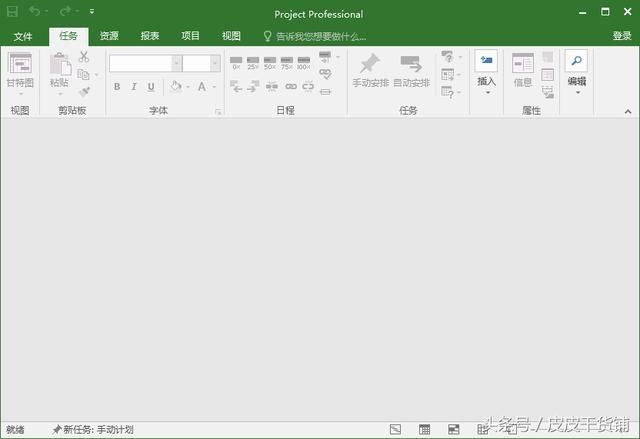Switch to the 项目 ribbon tab
This screenshot has width=640, height=439.
click(x=191, y=36)
